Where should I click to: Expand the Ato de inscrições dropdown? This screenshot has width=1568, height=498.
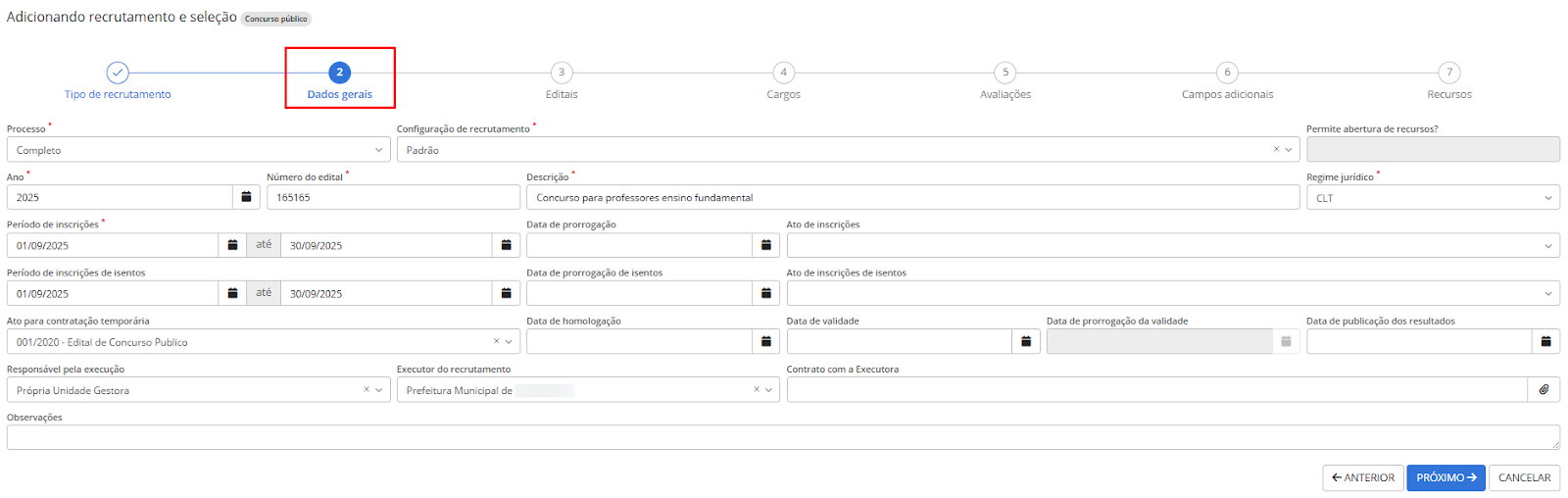[x=1548, y=246]
